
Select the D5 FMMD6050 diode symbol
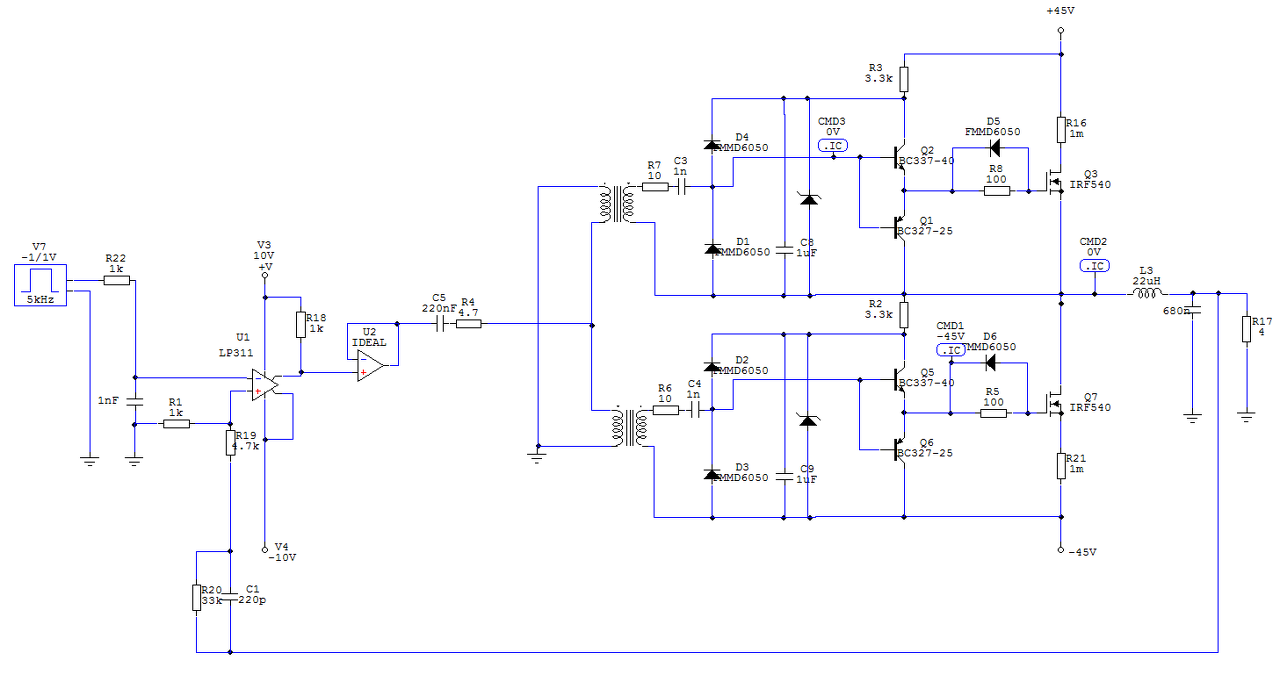(995, 148)
